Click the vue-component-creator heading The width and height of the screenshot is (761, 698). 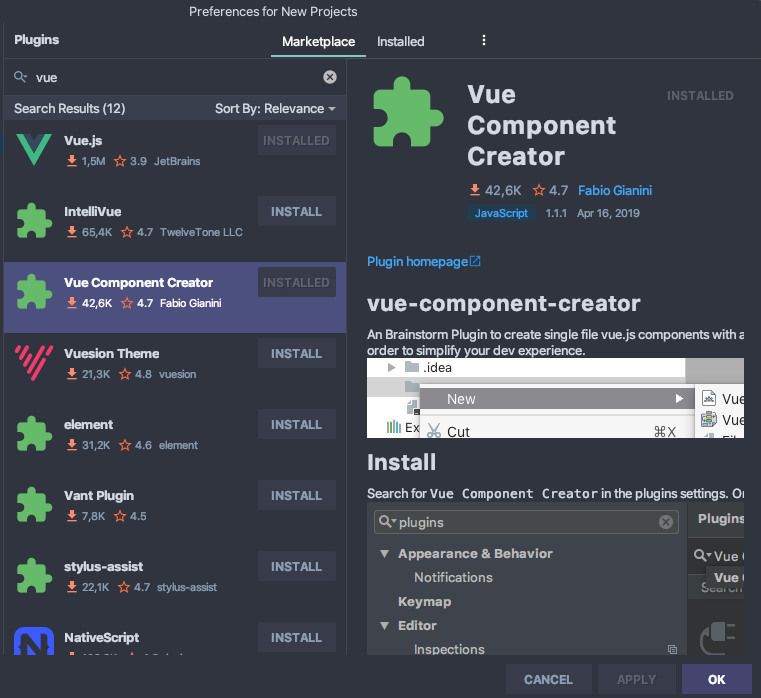pos(504,303)
